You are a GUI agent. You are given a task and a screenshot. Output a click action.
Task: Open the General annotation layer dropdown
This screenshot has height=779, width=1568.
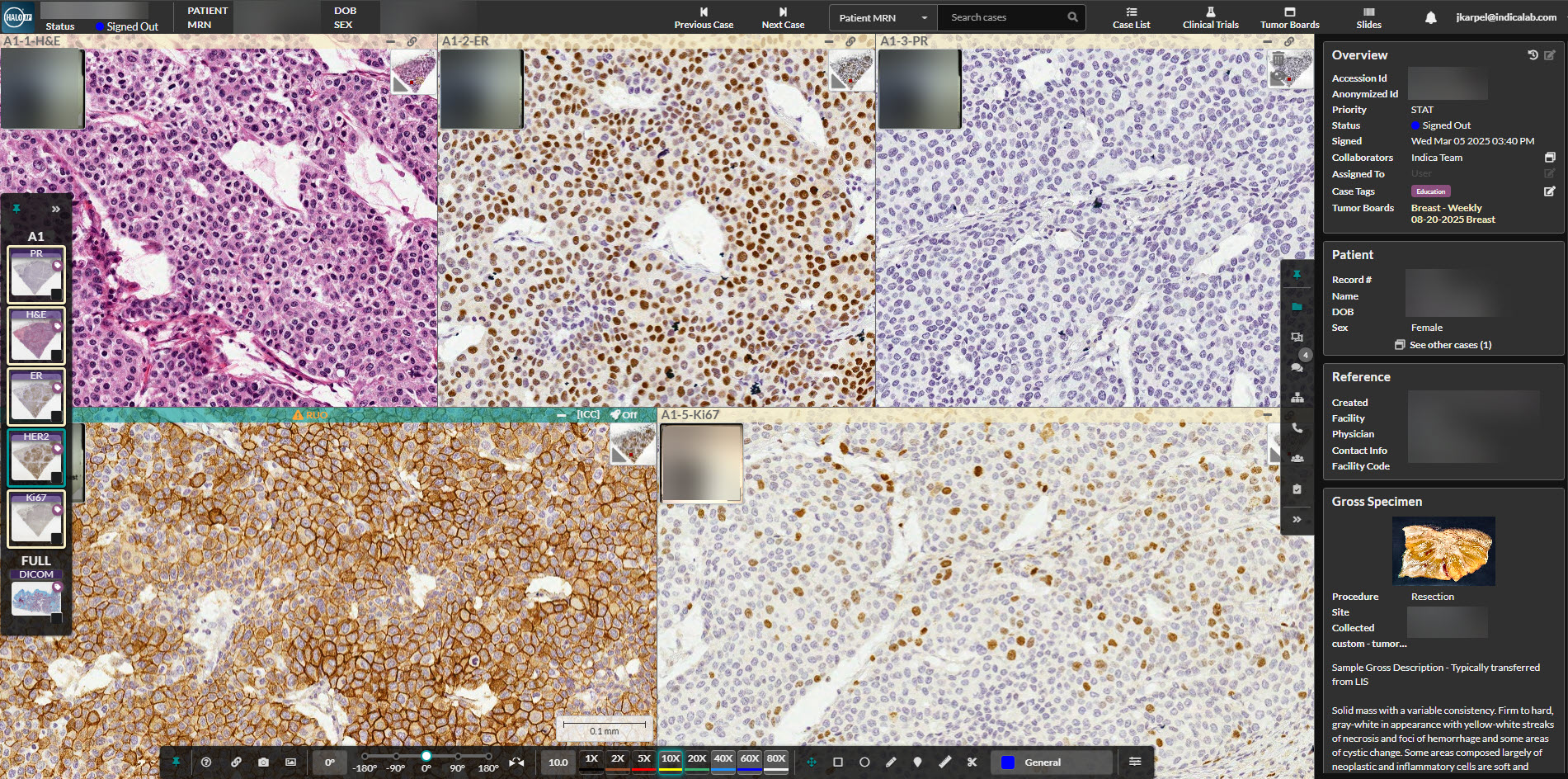1052,762
